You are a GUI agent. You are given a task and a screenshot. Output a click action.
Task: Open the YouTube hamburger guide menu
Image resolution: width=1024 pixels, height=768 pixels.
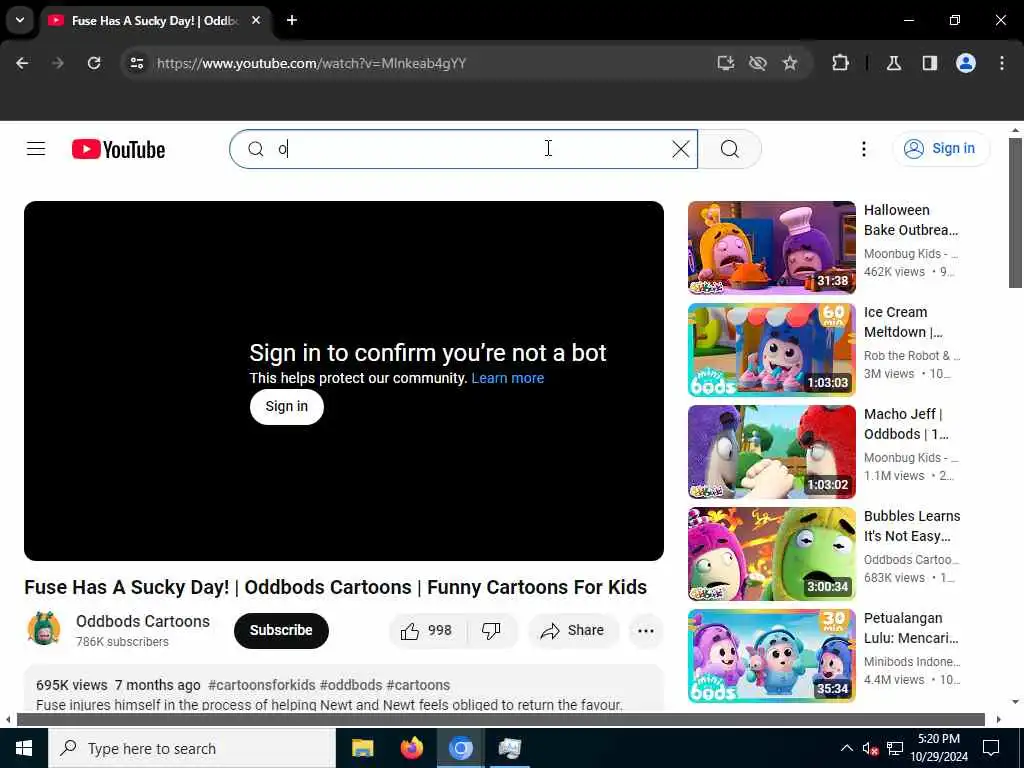pyautogui.click(x=36, y=149)
